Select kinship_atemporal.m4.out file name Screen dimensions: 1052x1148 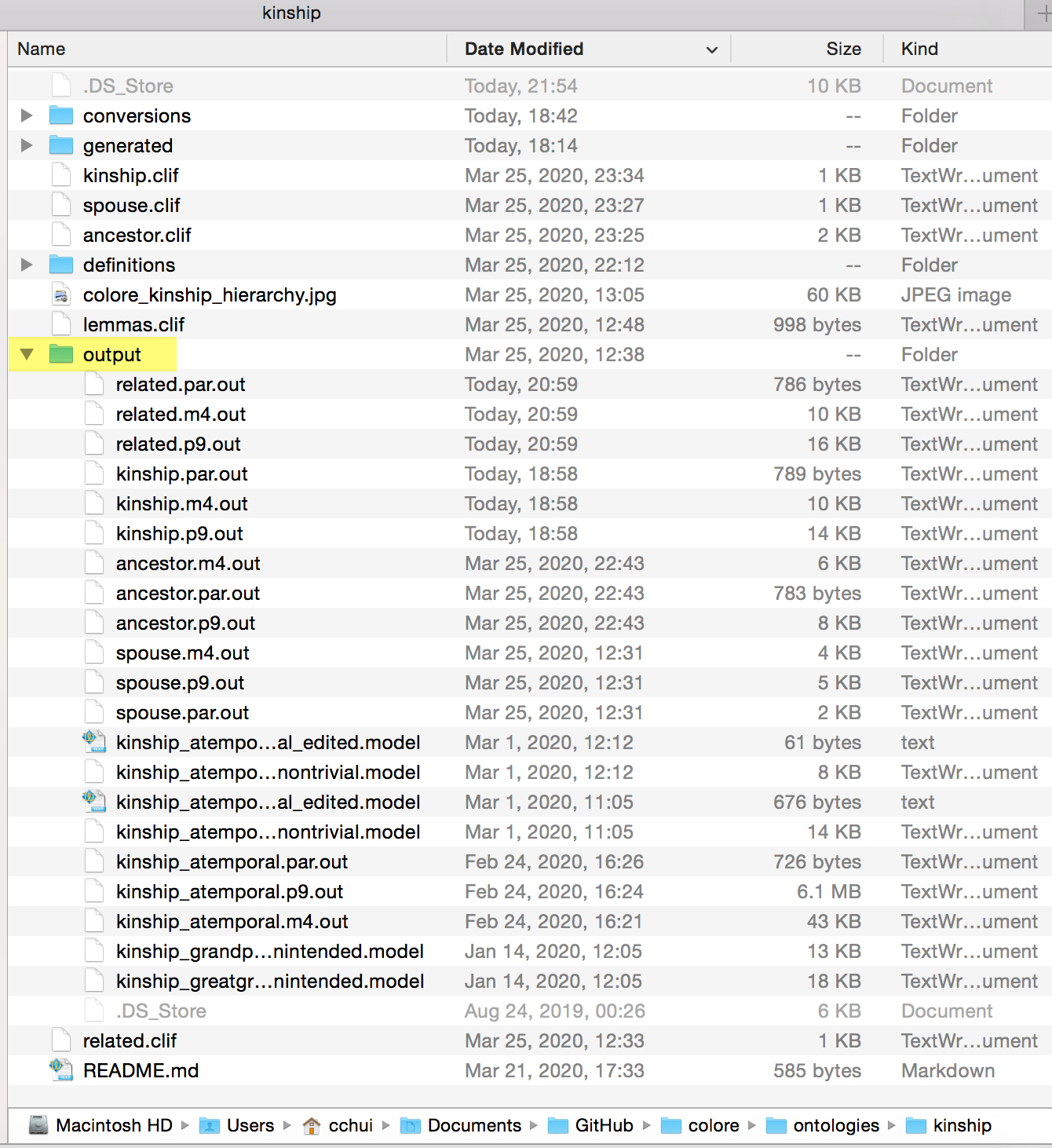232,921
